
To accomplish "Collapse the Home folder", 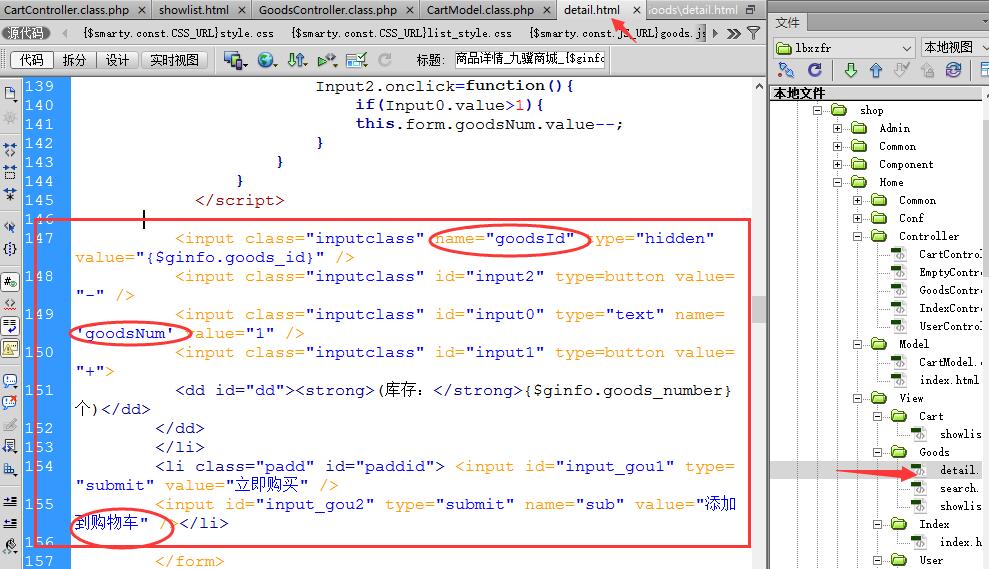I will [x=837, y=182].
